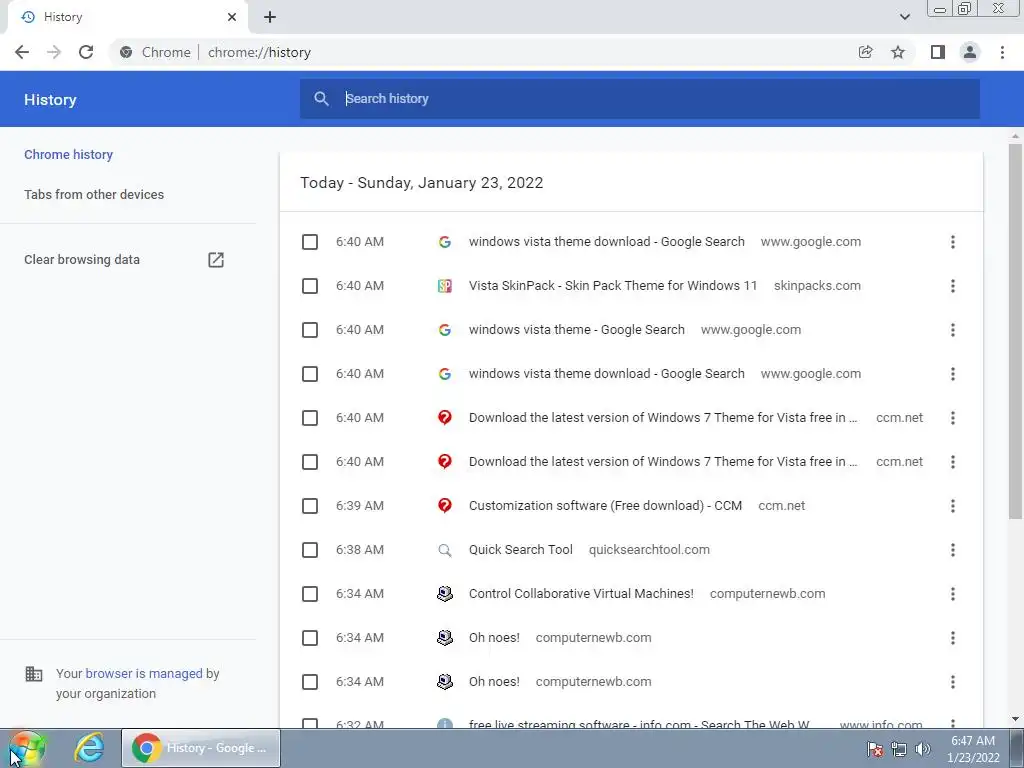The height and width of the screenshot is (768, 1024).
Task: Open more actions for Control Collaborative Virtual Machines
Action: (x=953, y=594)
